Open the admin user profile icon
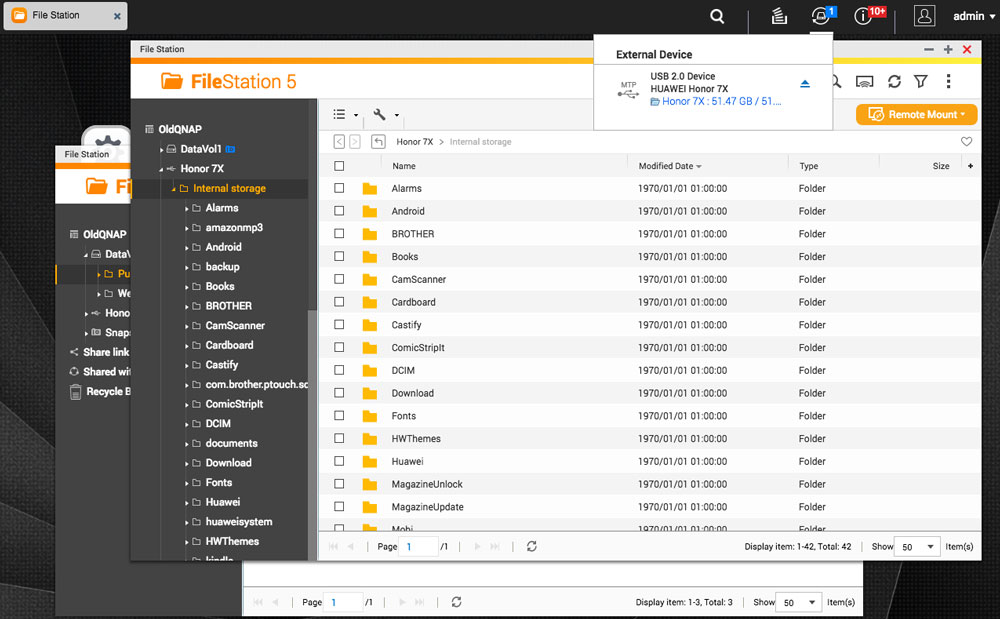Viewport: 1000px width, 619px height. [924, 16]
